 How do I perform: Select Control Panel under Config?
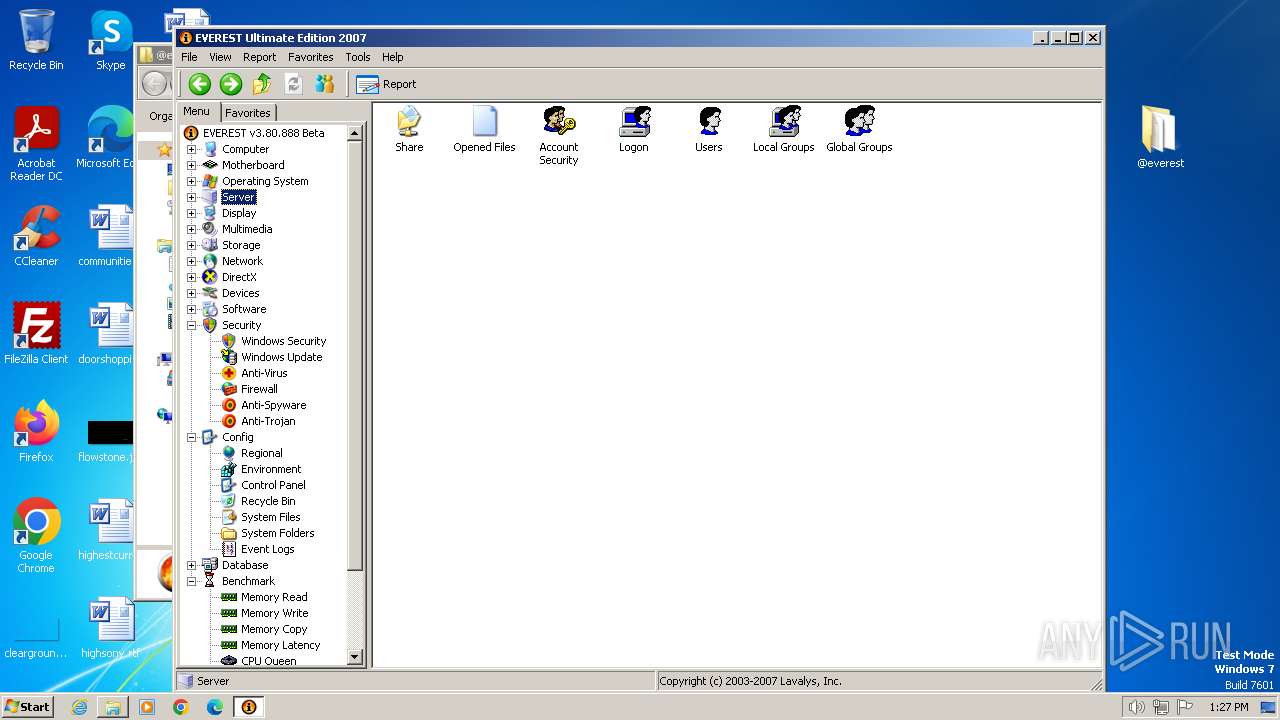(x=273, y=485)
